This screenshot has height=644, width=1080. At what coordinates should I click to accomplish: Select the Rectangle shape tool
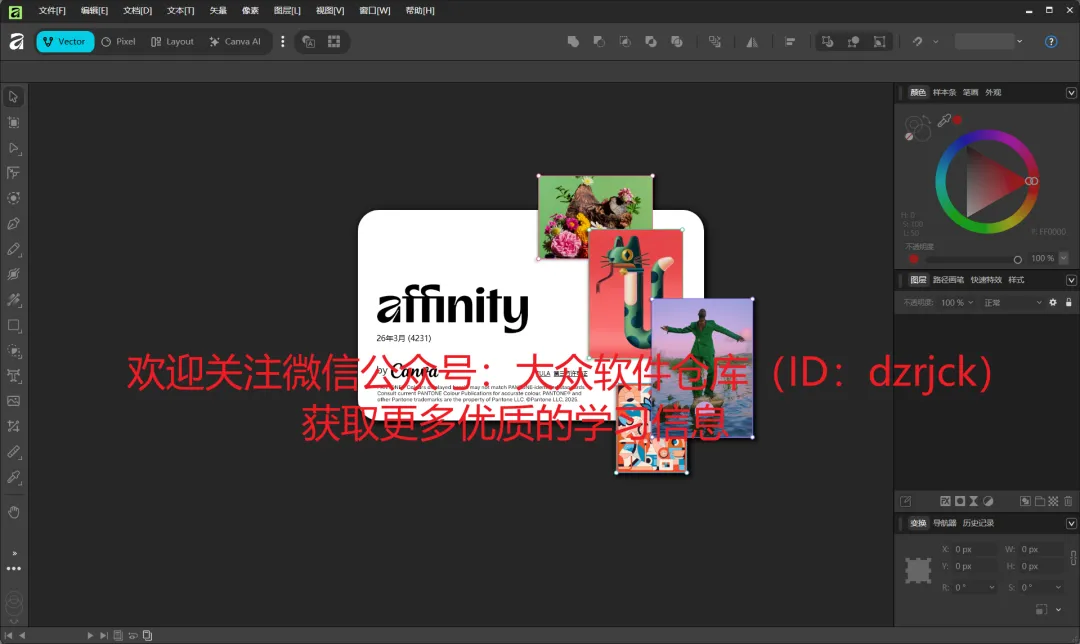point(13,325)
